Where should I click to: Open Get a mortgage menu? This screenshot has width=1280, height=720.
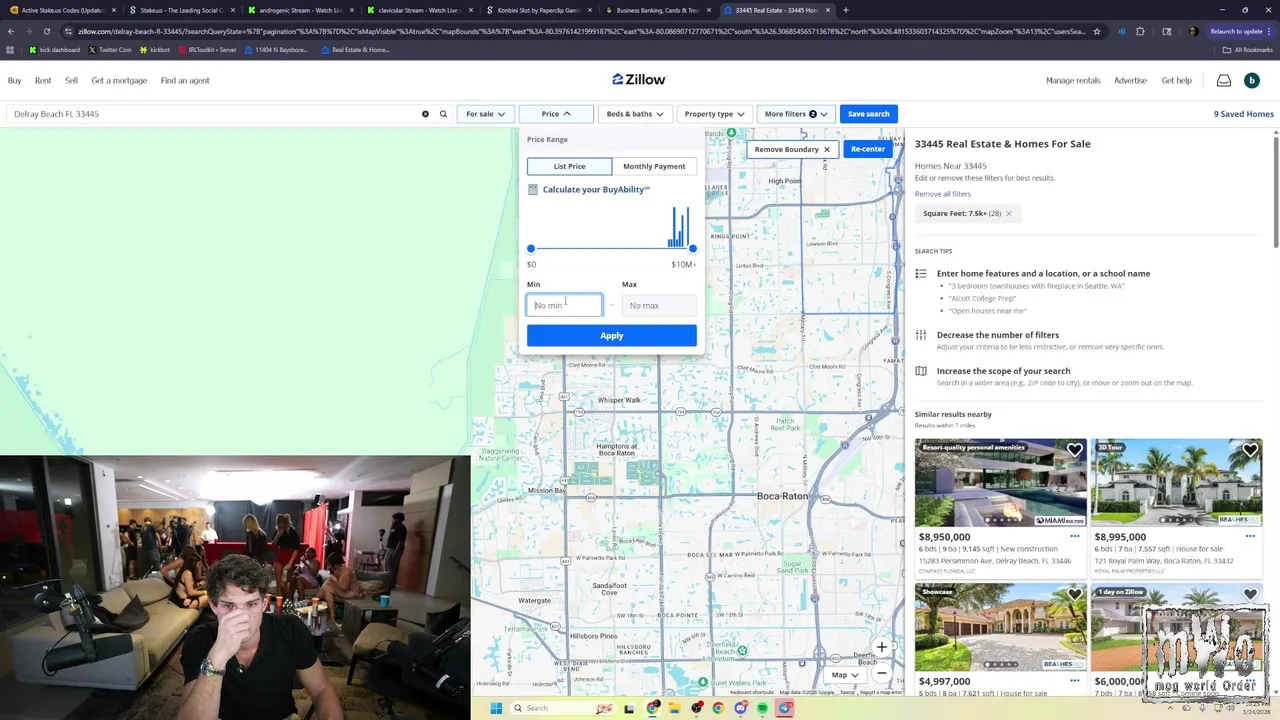[119, 80]
